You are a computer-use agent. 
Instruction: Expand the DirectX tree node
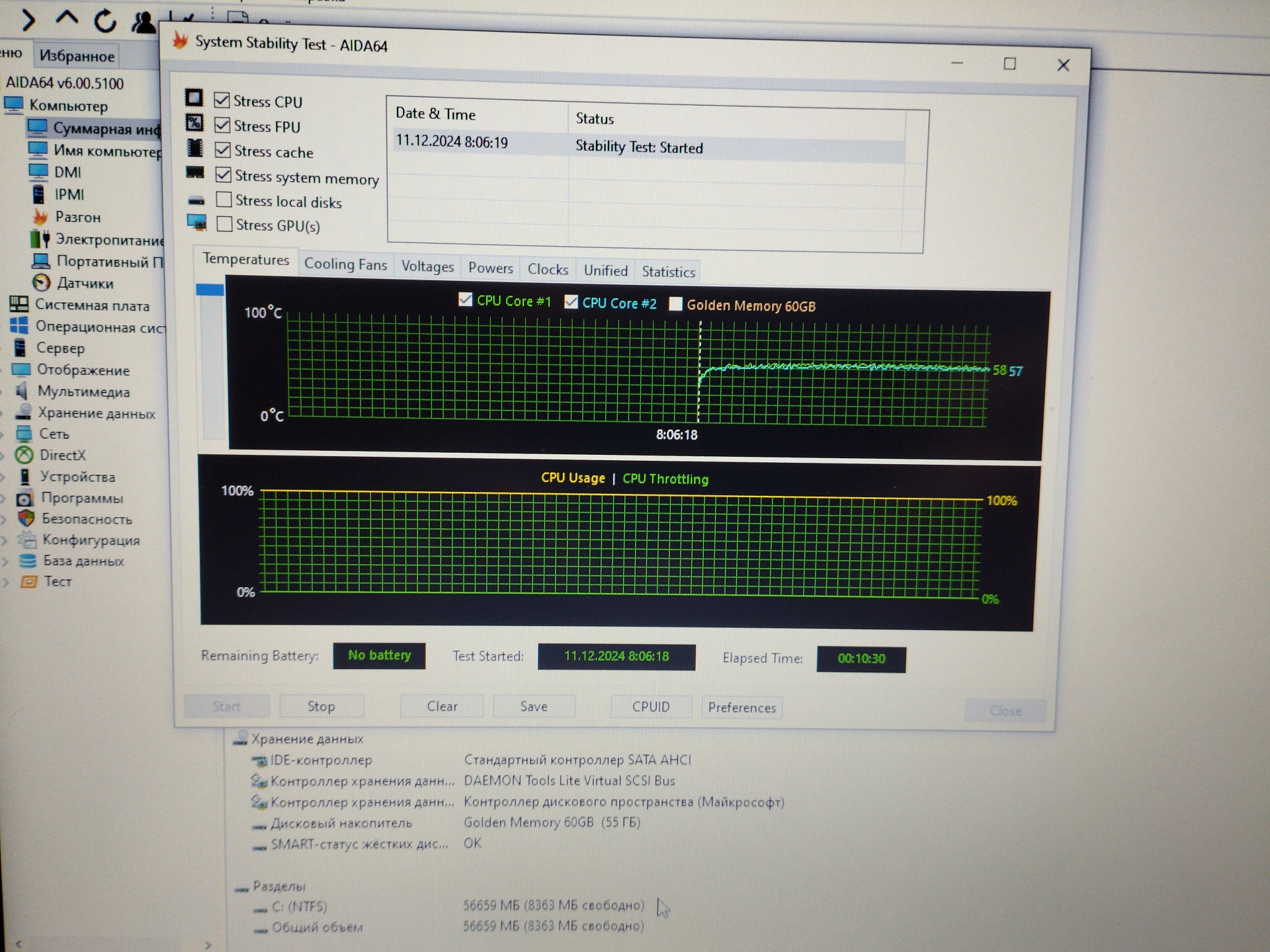click(2, 455)
